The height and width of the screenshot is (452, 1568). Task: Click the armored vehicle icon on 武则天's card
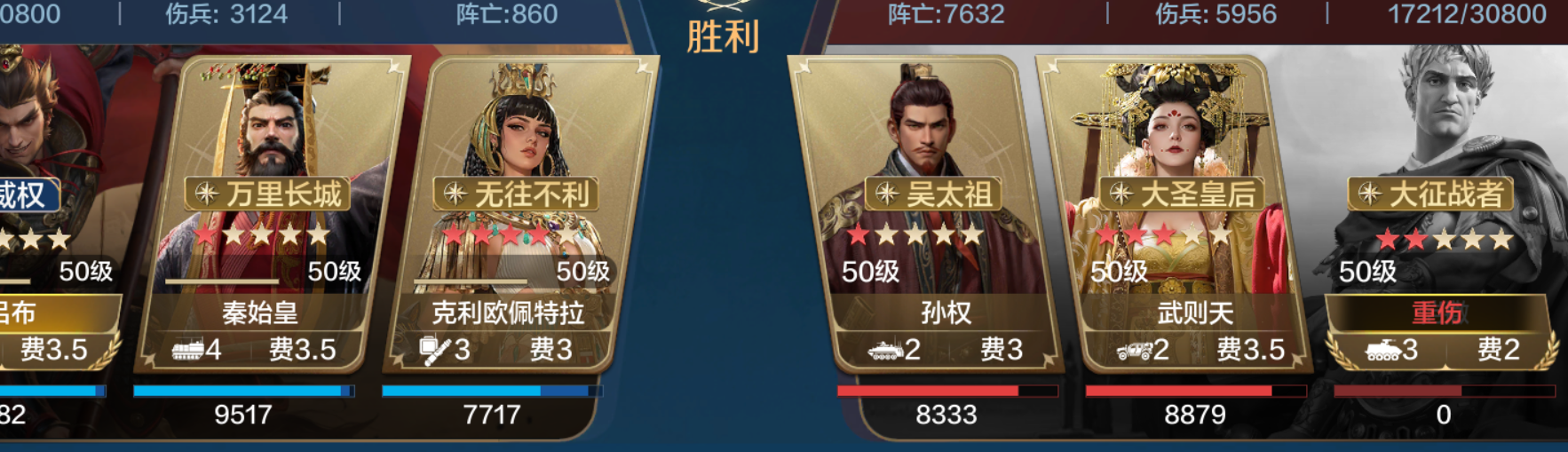pyautogui.click(x=1134, y=350)
